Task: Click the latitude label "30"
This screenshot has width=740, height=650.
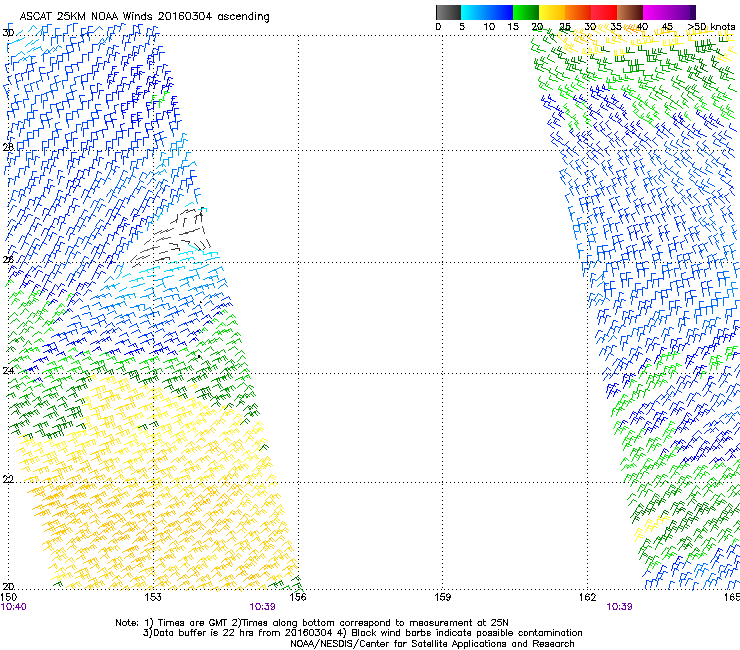Action: tap(8, 33)
